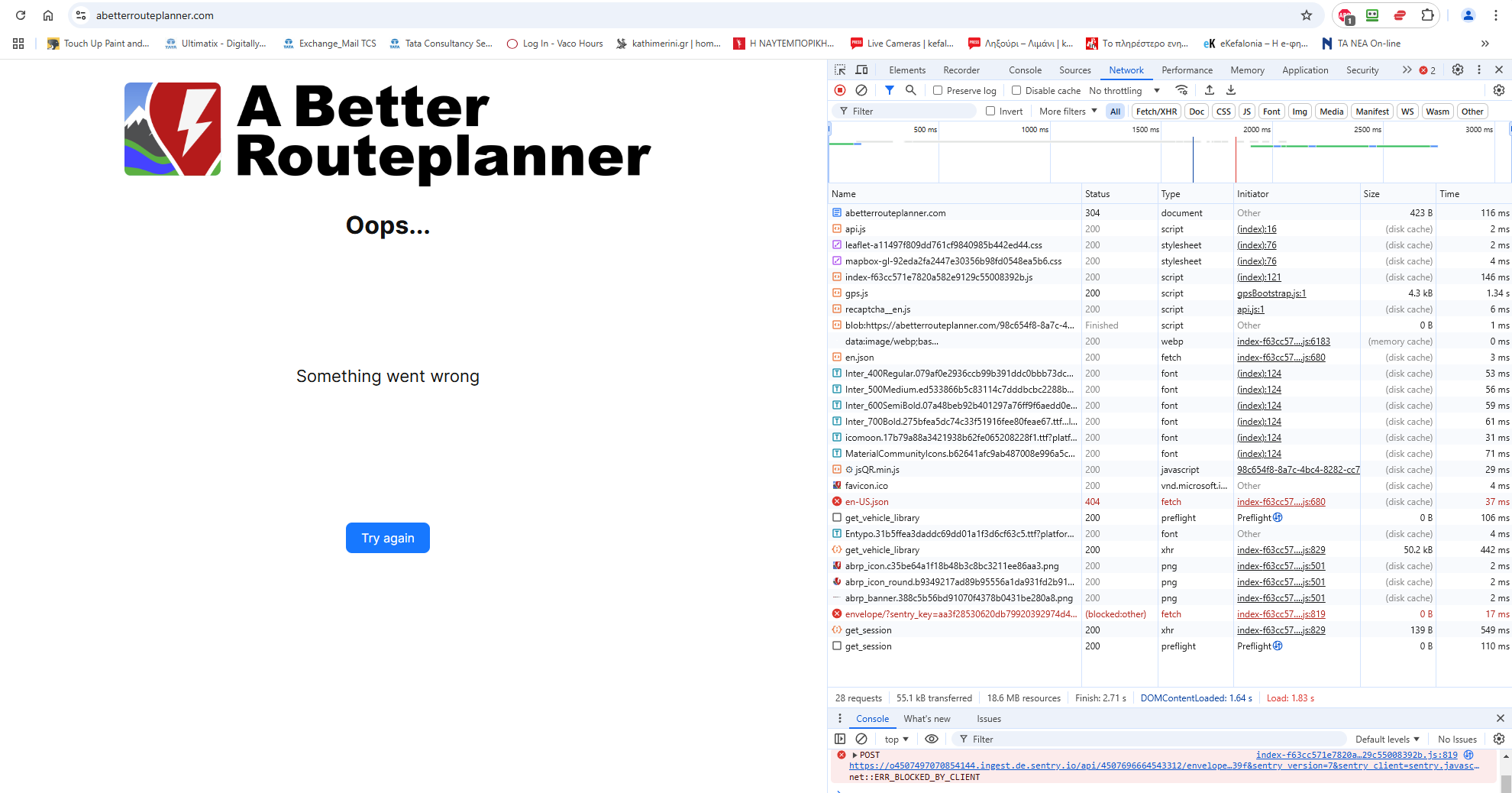The image size is (1512, 793).
Task: Enable the Preserve log checkbox
Action: [x=938, y=90]
